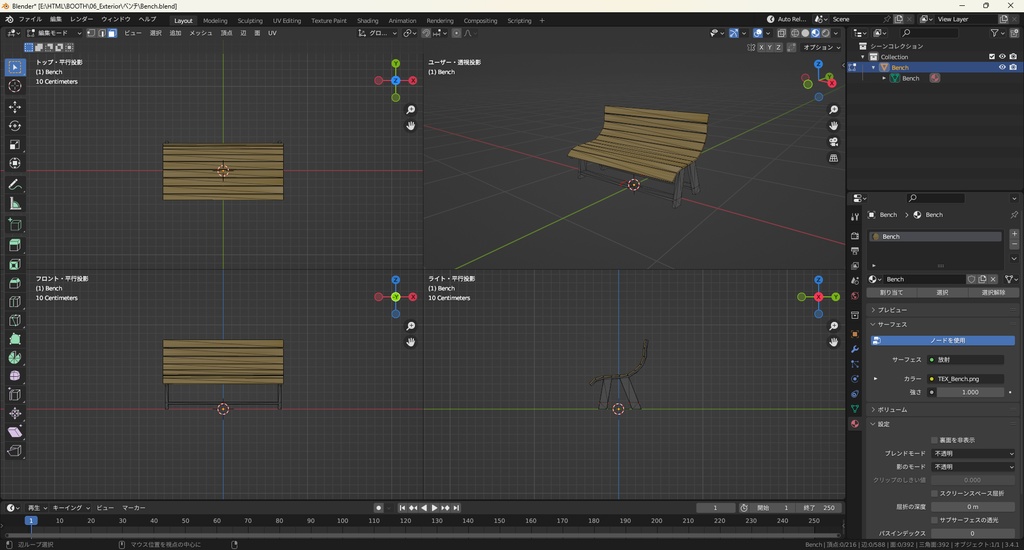Enable the スクリーンスペース屈折 checkbox
Image resolution: width=1024 pixels, height=550 pixels.
tap(934, 493)
